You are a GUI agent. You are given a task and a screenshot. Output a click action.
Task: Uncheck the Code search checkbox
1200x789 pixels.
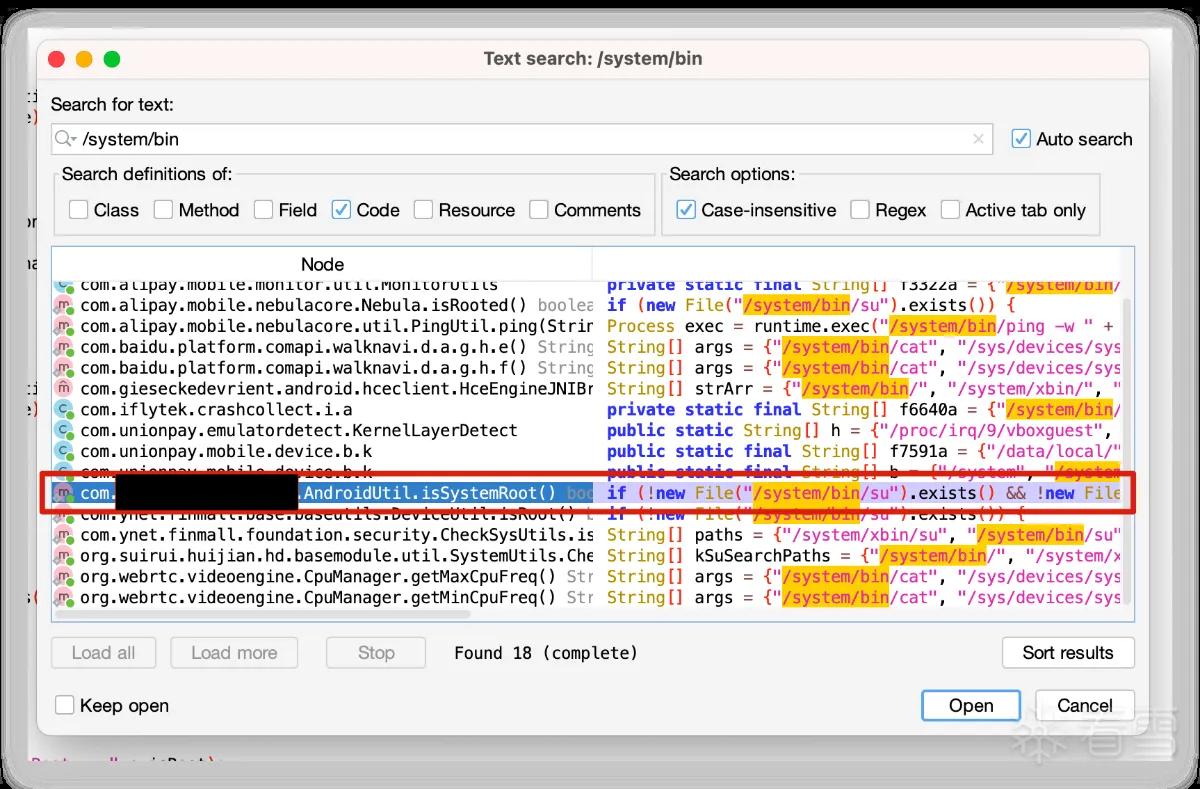tap(341, 210)
